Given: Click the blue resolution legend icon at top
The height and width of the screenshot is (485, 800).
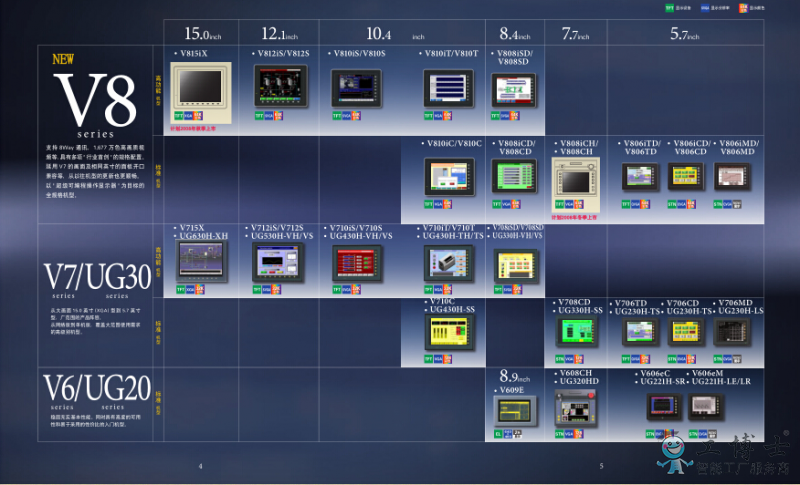Looking at the screenshot, I should [x=705, y=8].
